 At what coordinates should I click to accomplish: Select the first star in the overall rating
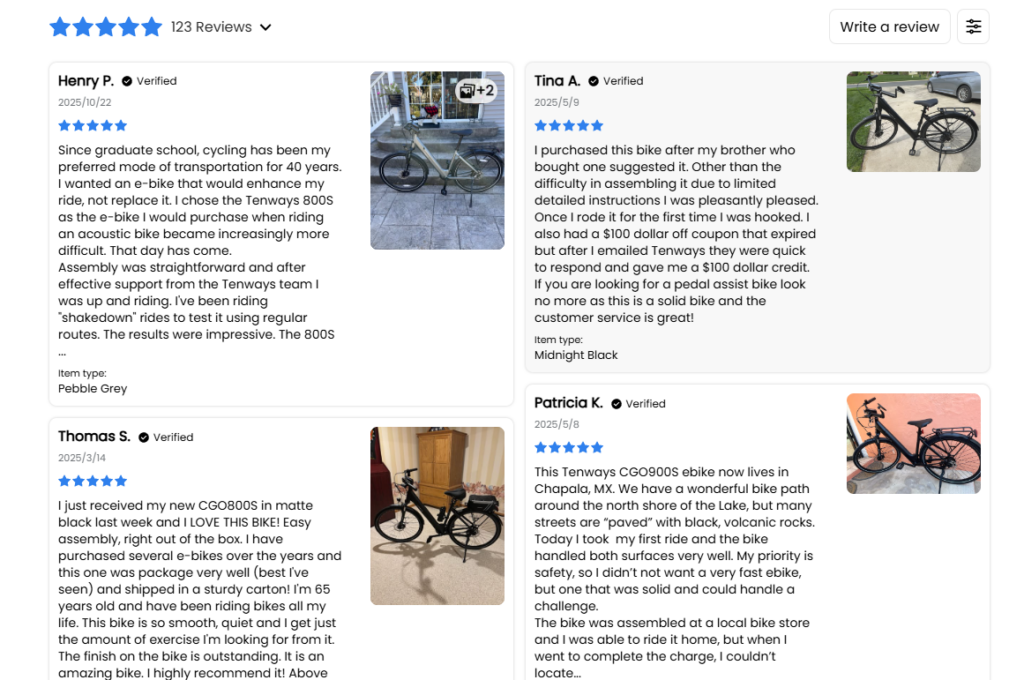[x=60, y=26]
